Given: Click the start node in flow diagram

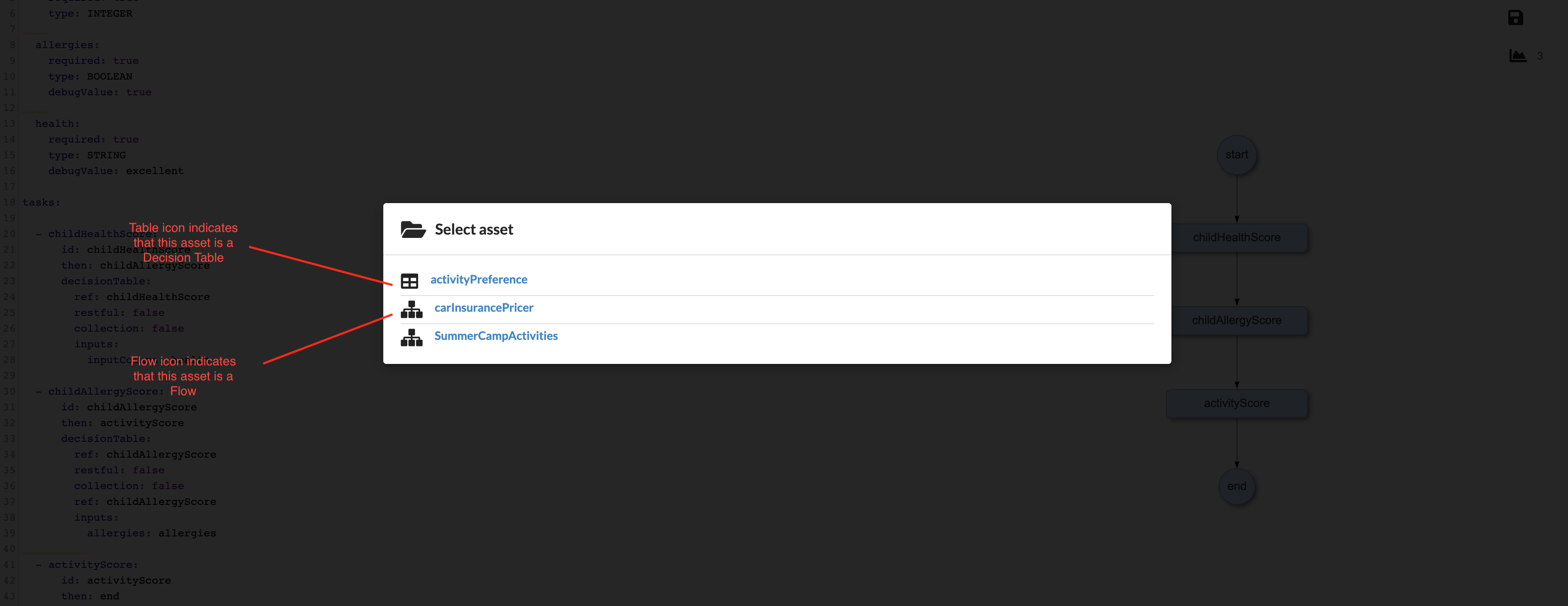Looking at the screenshot, I should pyautogui.click(x=1236, y=155).
